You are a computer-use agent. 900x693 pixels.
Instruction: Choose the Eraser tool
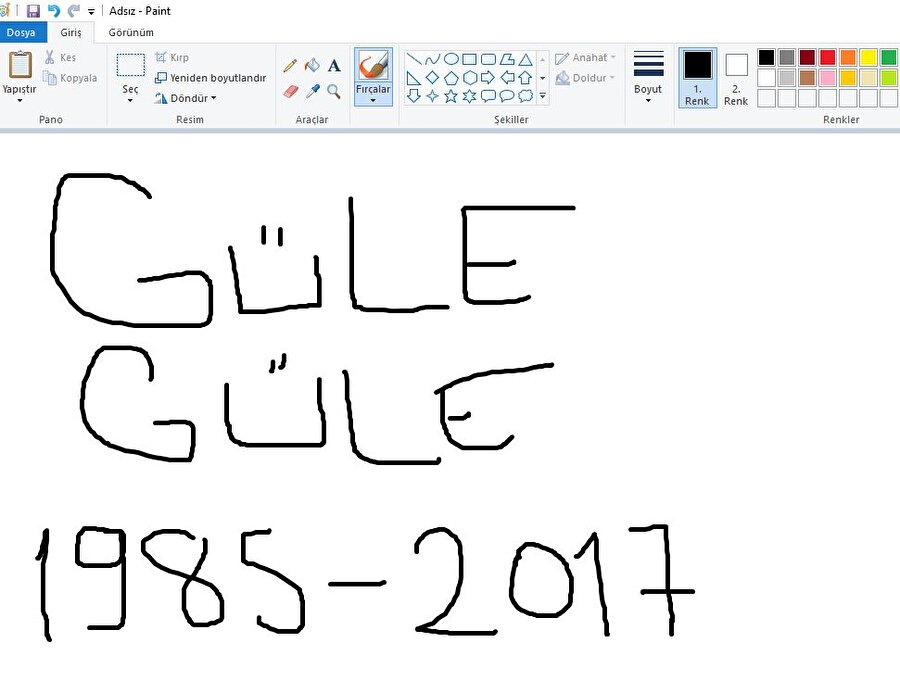291,91
